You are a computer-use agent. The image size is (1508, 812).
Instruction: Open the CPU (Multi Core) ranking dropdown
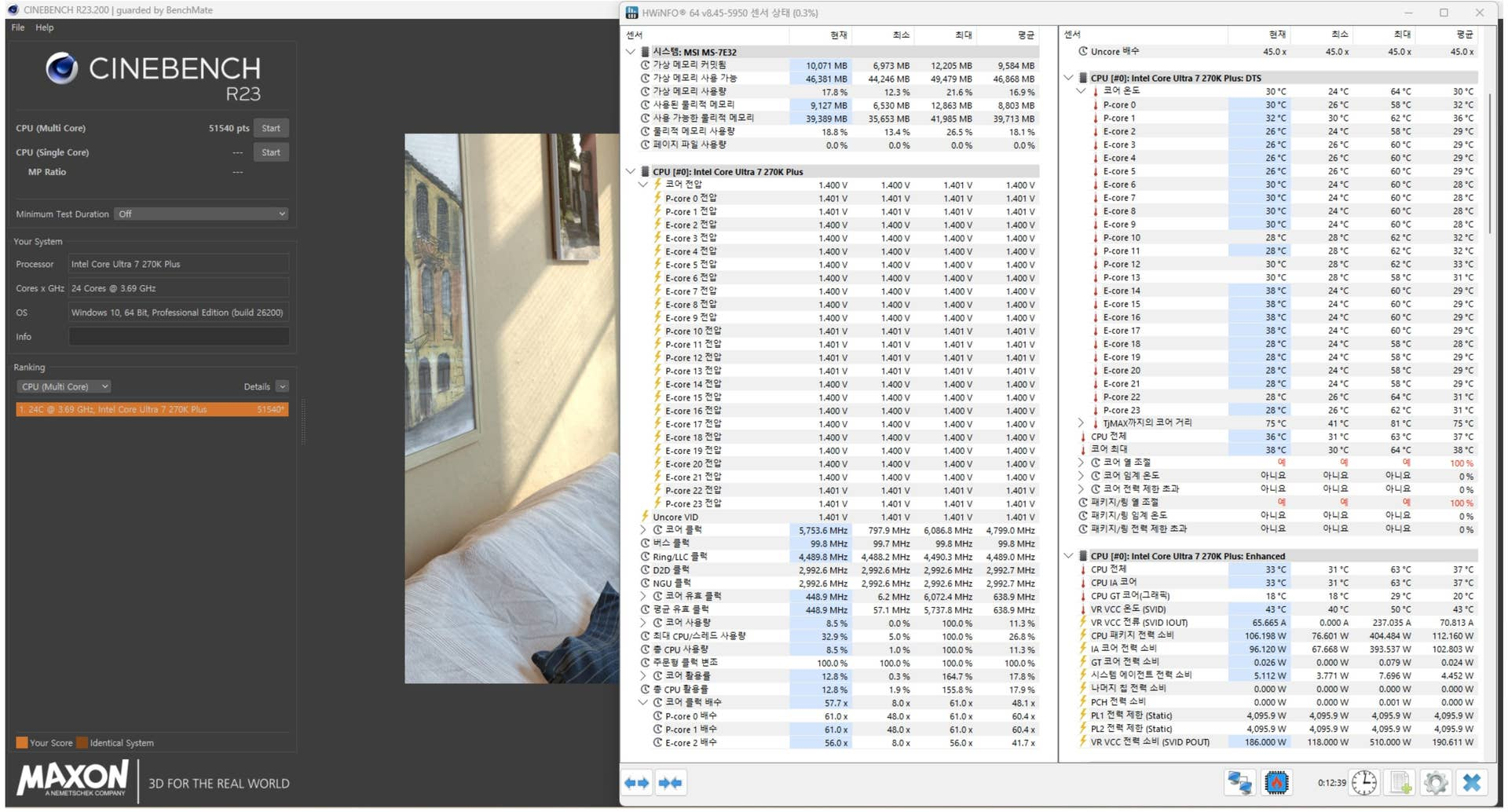pos(64,387)
